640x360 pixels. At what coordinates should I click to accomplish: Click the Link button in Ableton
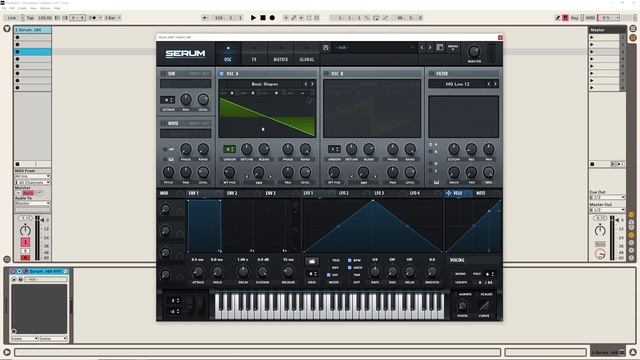click(11, 18)
